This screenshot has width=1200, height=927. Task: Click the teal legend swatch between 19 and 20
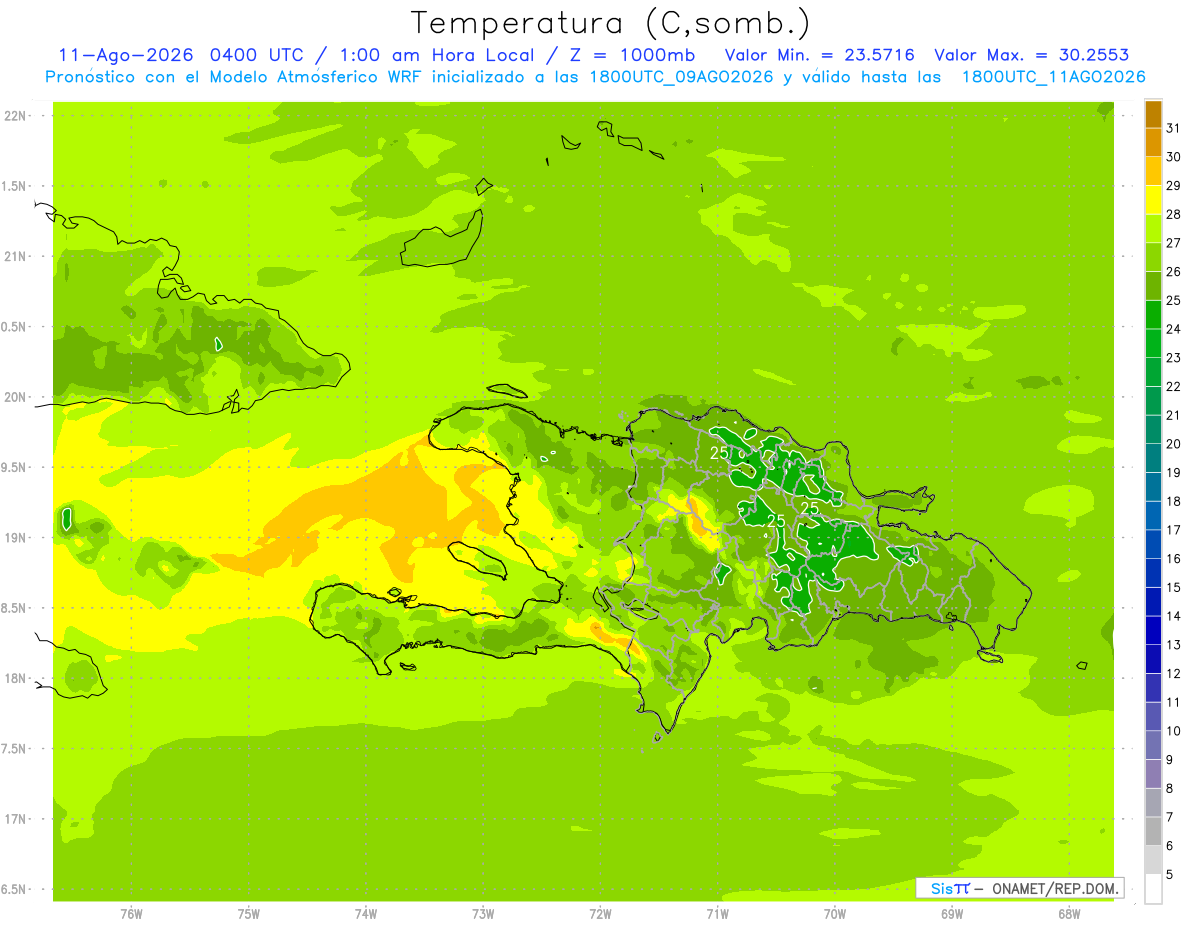point(1153,458)
